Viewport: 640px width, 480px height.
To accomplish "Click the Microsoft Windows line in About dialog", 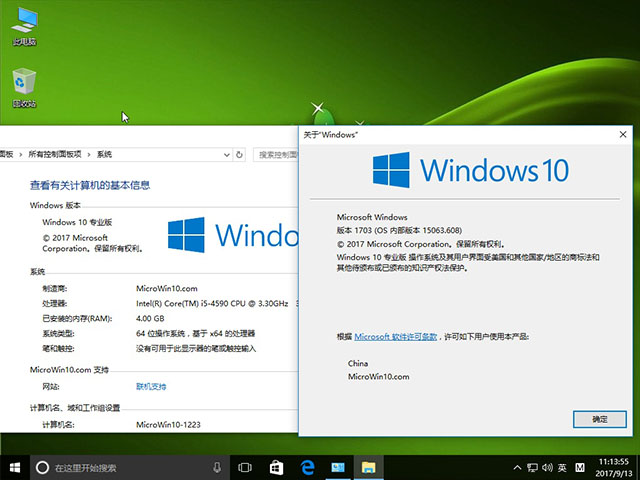I will coord(372,217).
